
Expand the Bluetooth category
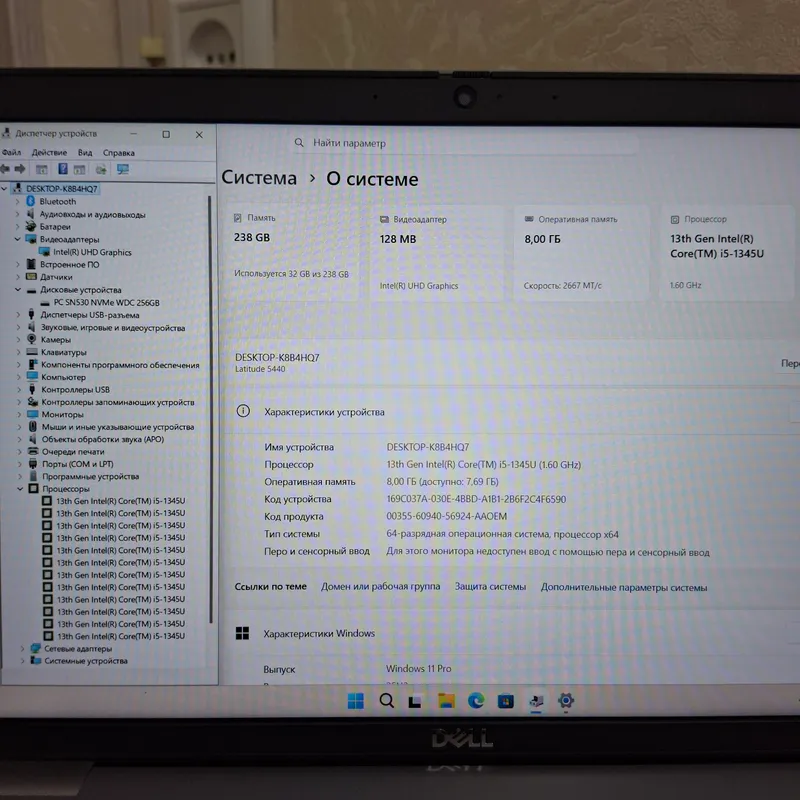pos(18,201)
